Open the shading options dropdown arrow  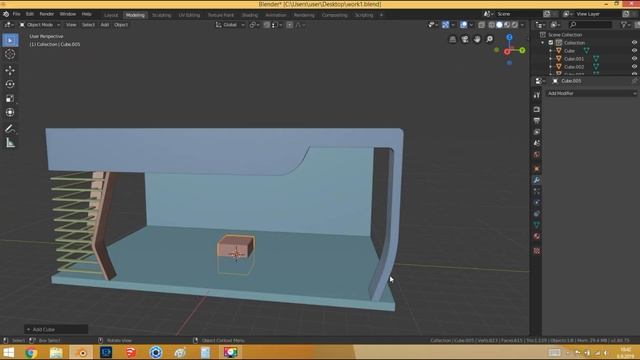pyautogui.click(x=522, y=25)
